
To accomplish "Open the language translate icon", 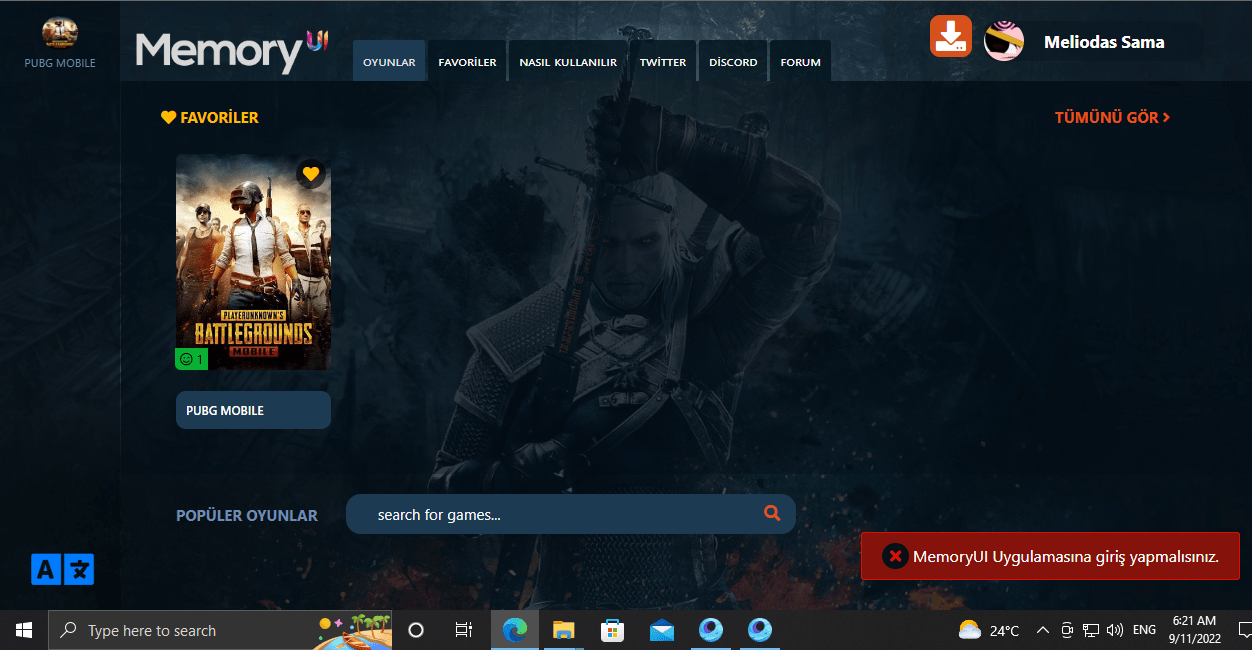I will pyautogui.click(x=62, y=569).
